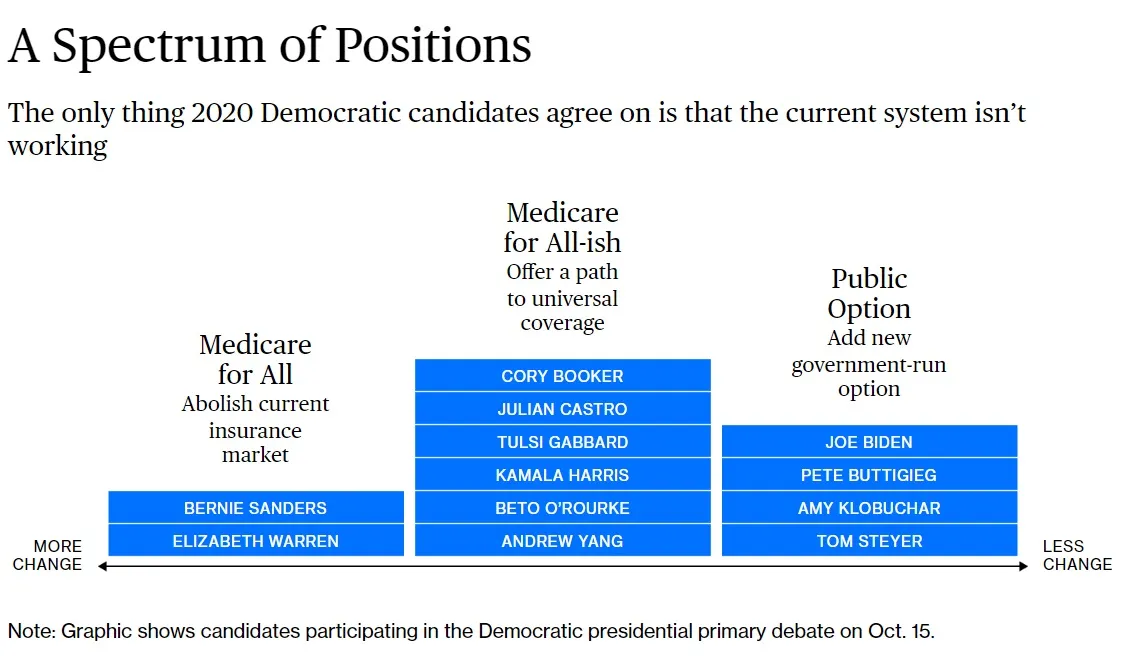The image size is (1140, 660).
Task: Select the Pete Buttigieg bar
Action: (x=869, y=475)
